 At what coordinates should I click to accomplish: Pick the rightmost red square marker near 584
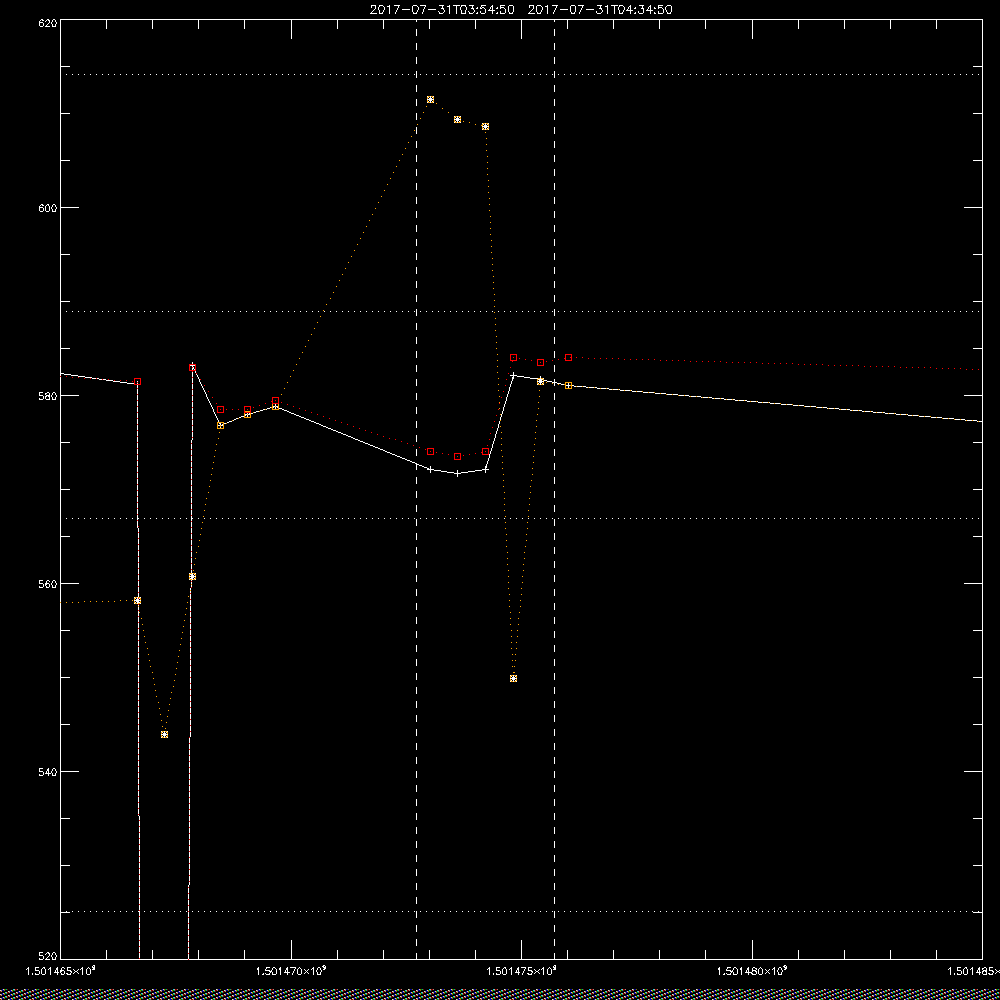coord(568,357)
